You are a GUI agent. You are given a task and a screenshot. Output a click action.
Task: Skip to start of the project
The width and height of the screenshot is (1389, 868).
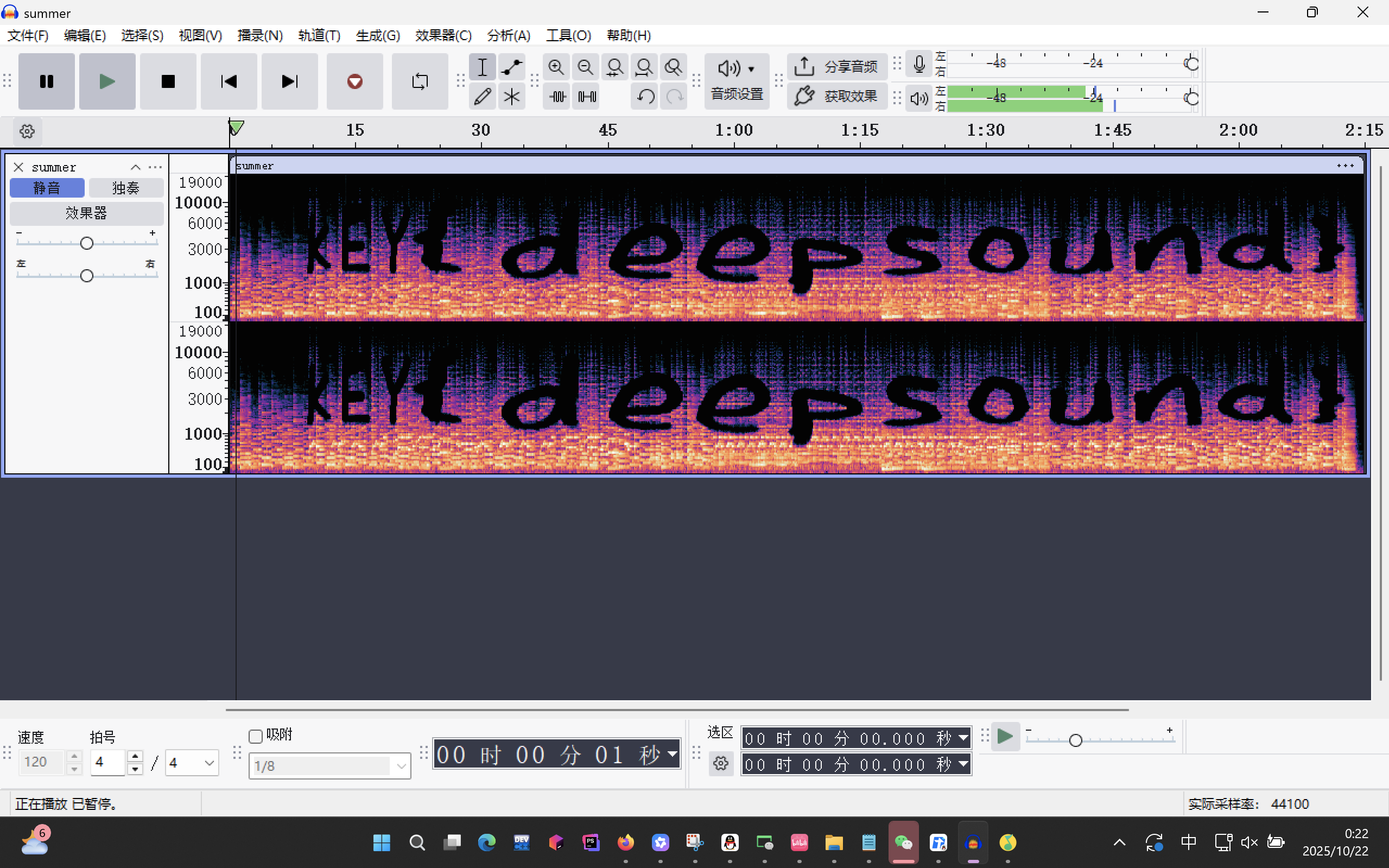[x=229, y=81]
